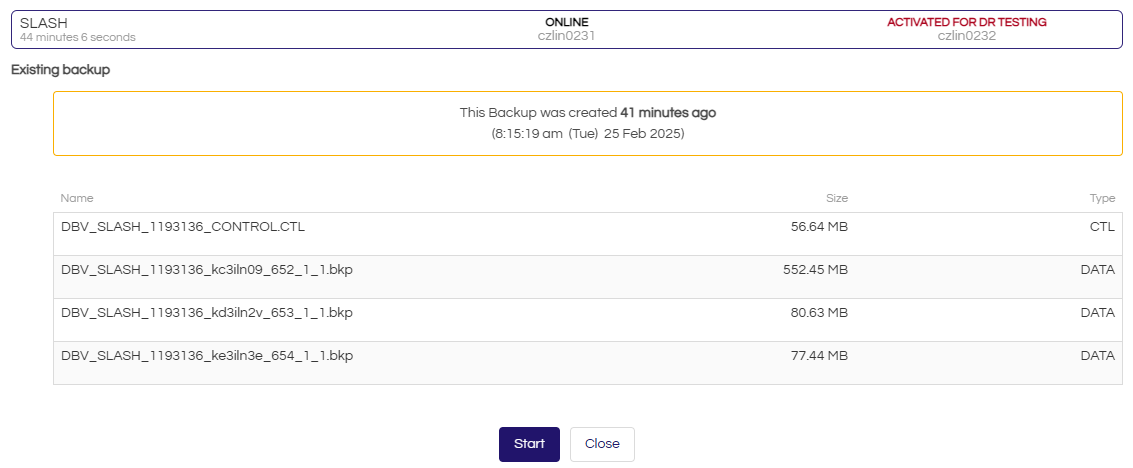Click the Name column header
The width and height of the screenshot is (1133, 468).
point(77,199)
